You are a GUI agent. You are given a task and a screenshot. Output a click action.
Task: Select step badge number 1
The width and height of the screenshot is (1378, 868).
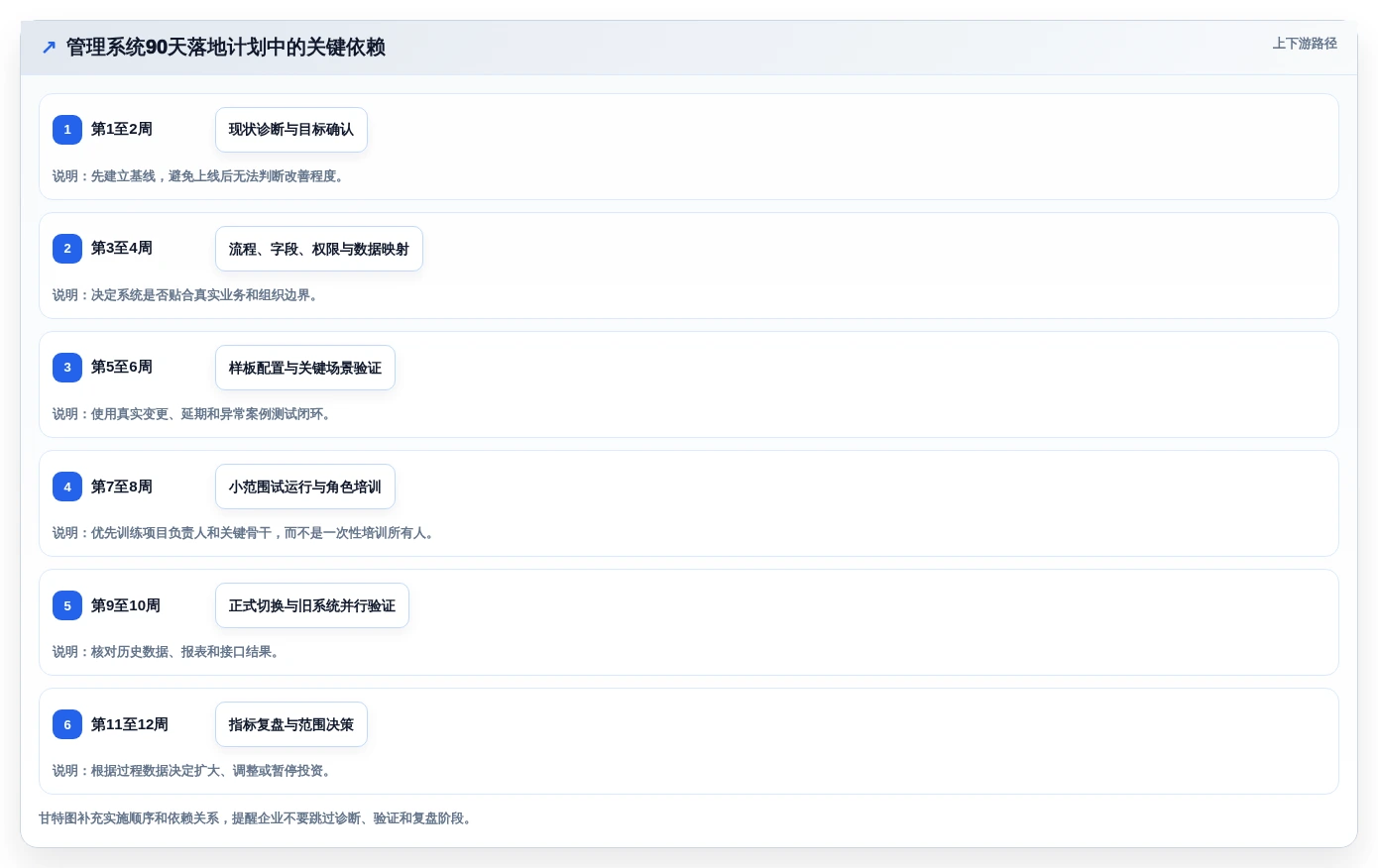coord(67,130)
